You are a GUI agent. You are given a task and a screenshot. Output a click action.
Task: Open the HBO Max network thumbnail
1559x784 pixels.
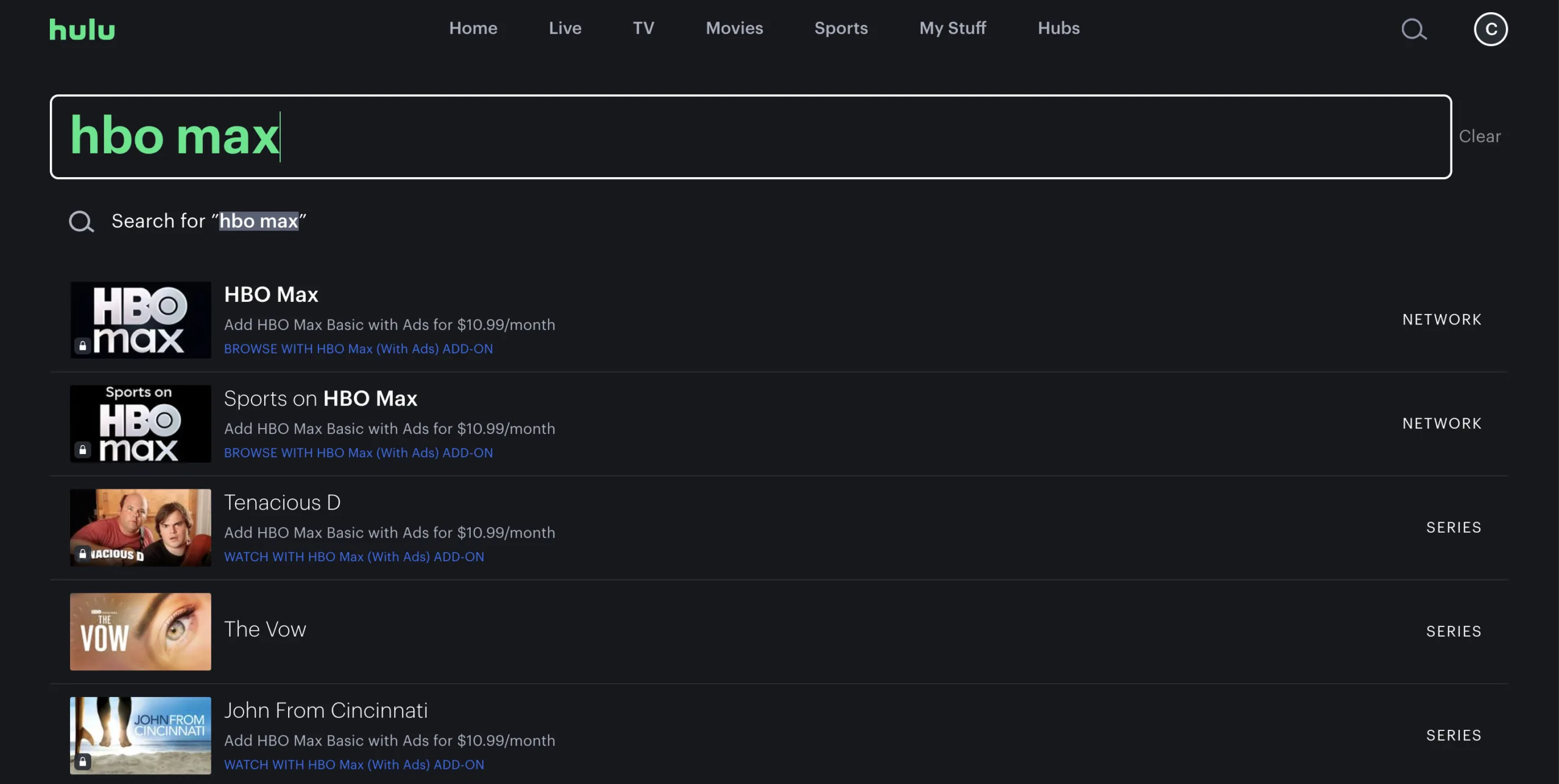[141, 320]
